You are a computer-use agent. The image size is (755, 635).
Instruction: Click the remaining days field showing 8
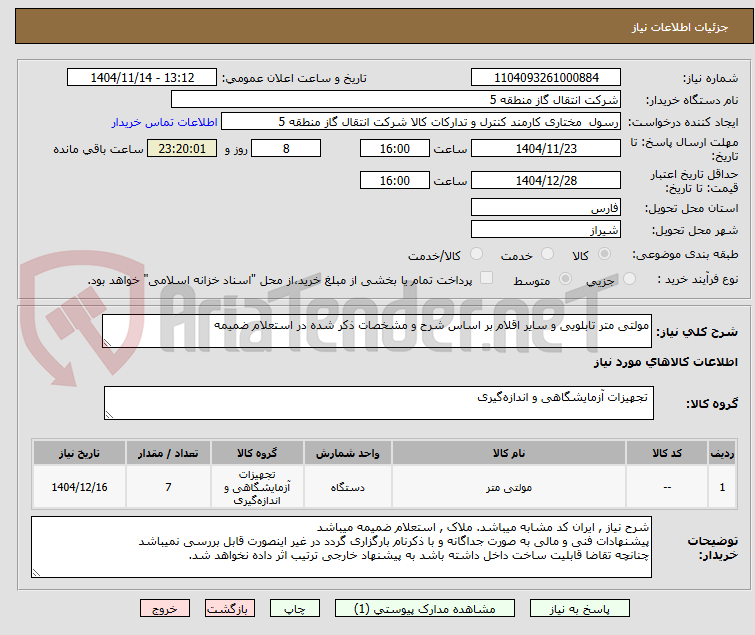click(x=286, y=148)
